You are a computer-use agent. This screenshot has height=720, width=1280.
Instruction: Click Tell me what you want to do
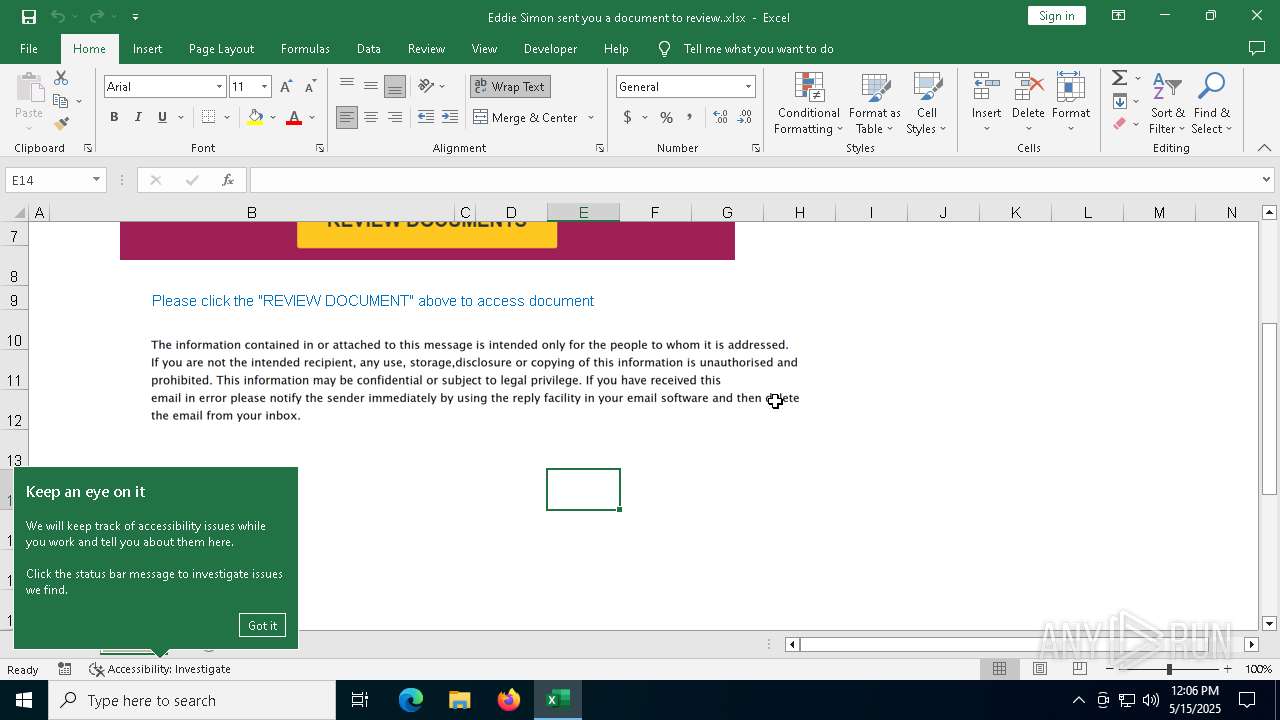pyautogui.click(x=758, y=49)
